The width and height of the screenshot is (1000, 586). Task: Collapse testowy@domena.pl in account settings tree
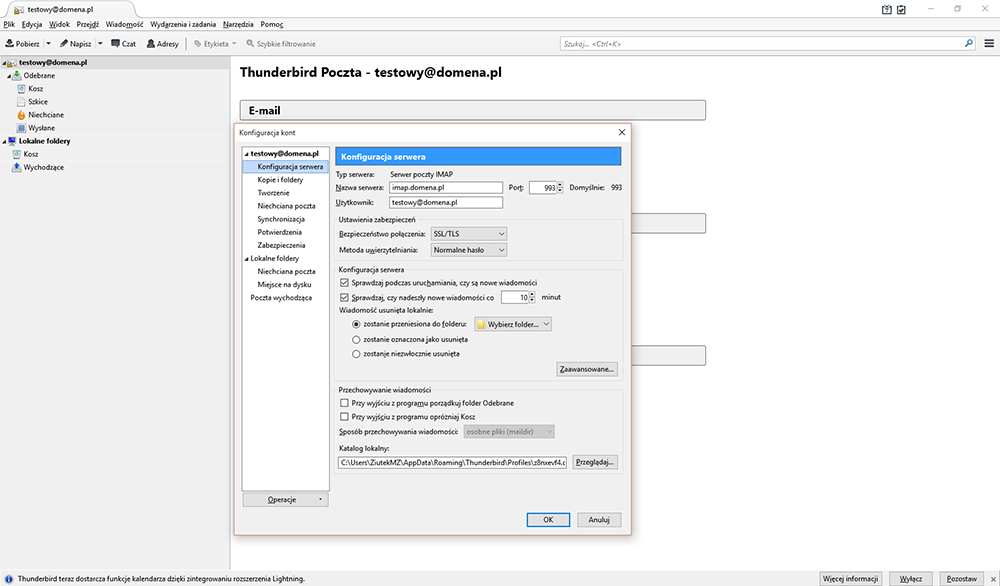pos(247,154)
